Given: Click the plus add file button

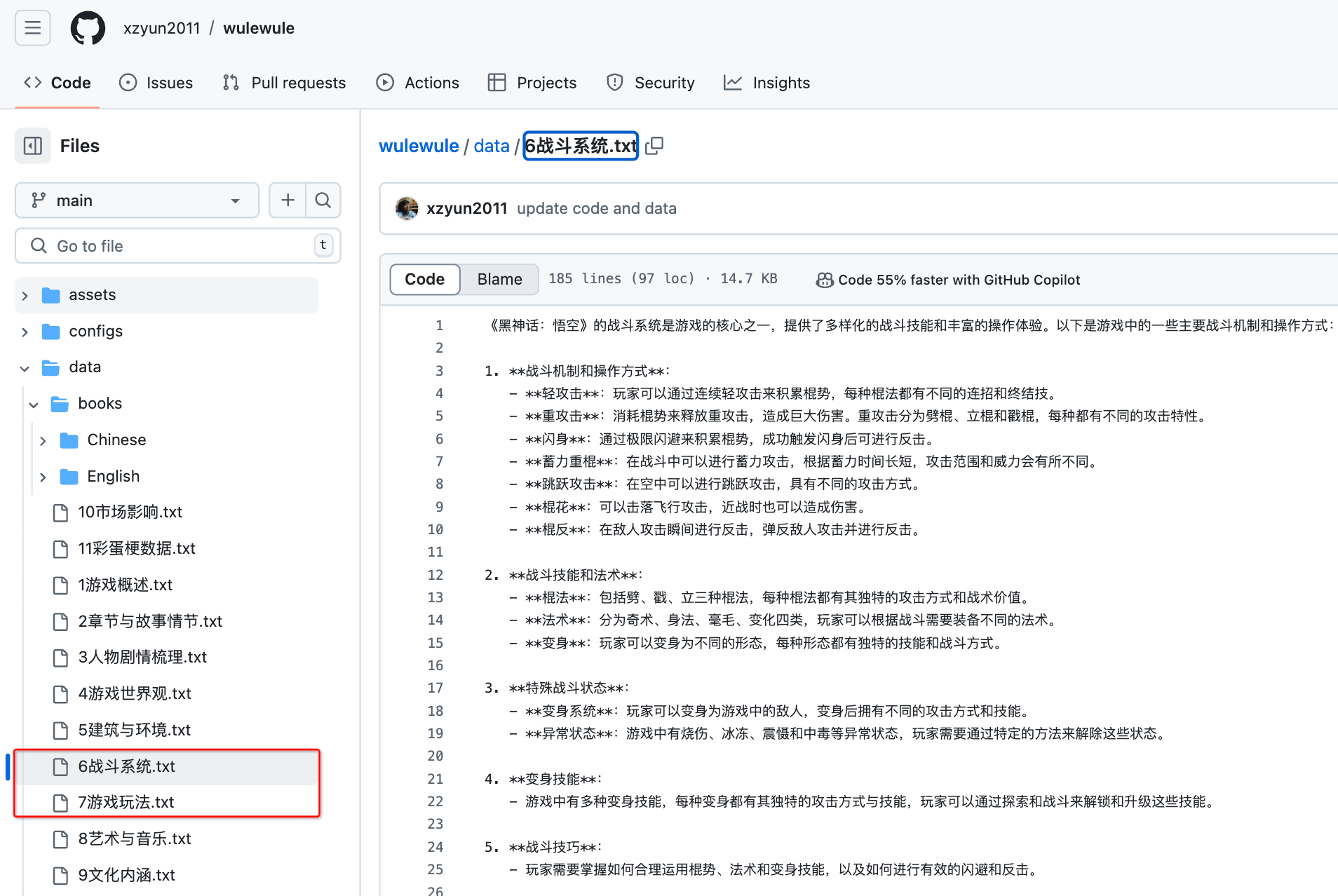Looking at the screenshot, I should click(288, 201).
